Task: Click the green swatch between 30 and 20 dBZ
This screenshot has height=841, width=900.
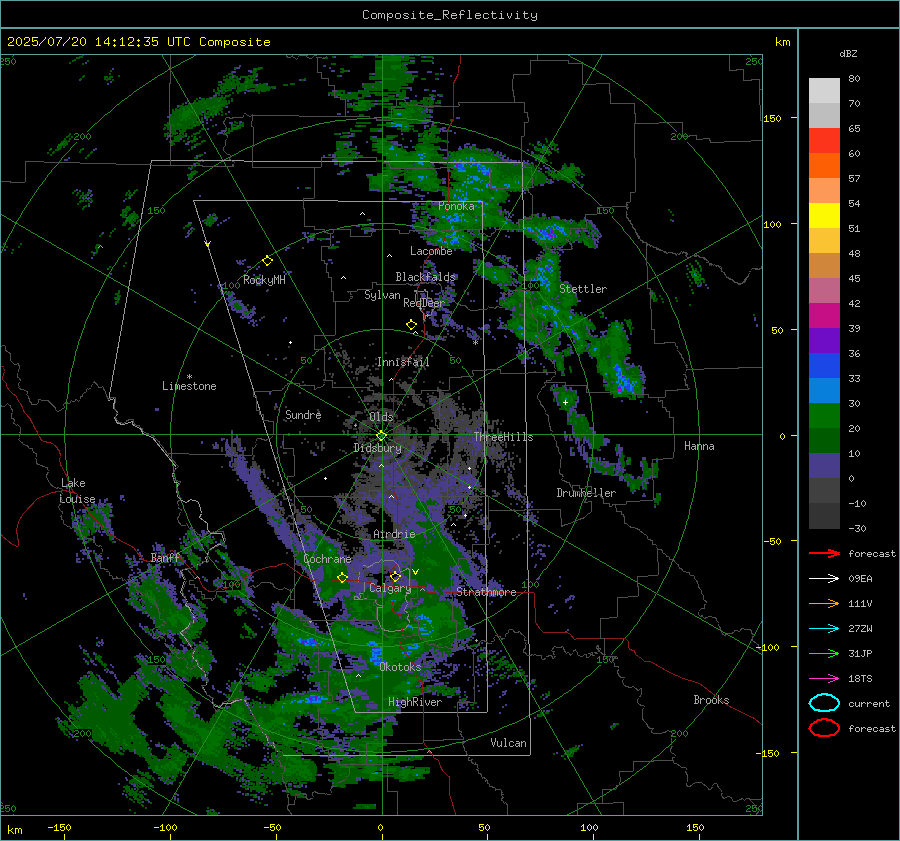Action: (x=824, y=416)
